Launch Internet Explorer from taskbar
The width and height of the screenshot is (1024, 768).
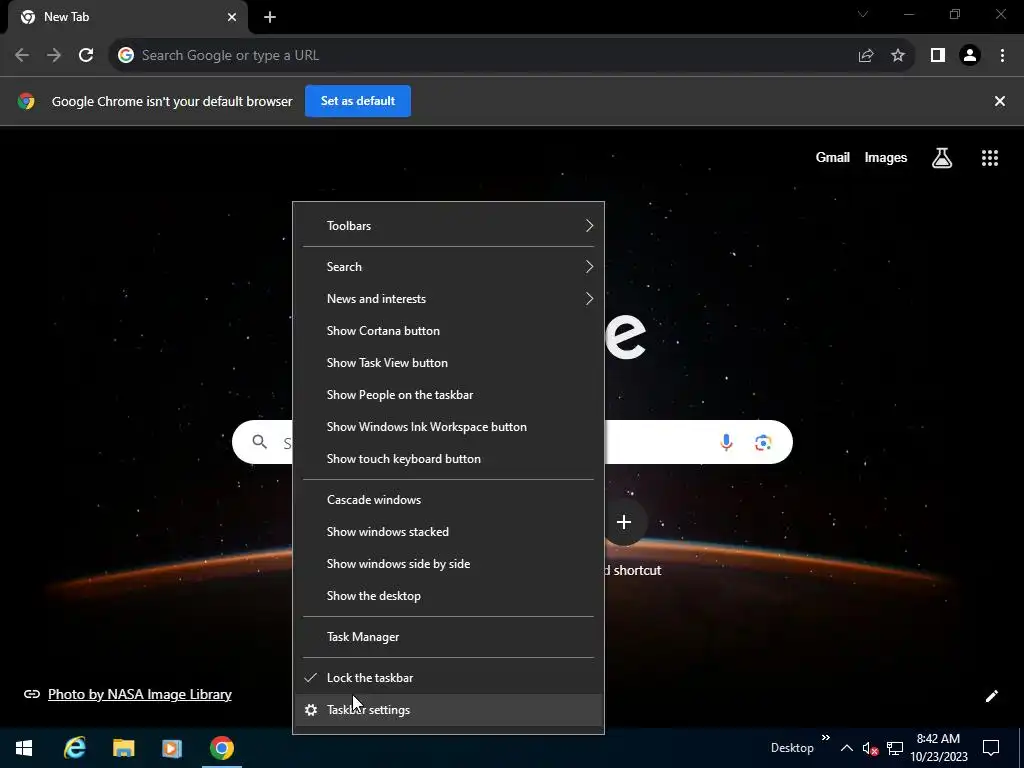click(75, 748)
